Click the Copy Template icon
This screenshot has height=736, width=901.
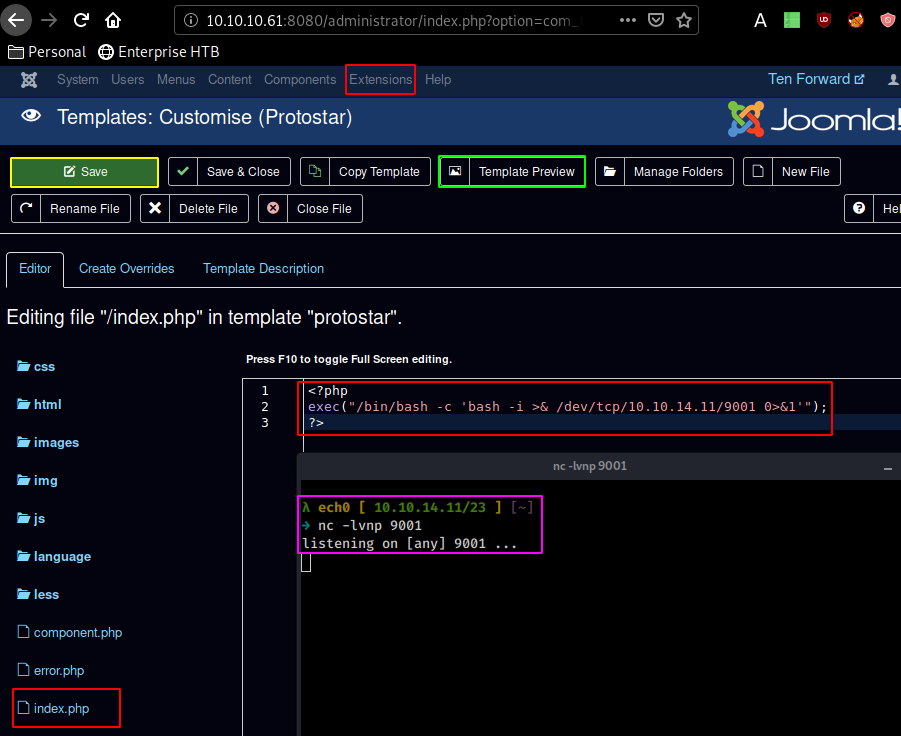coord(315,171)
